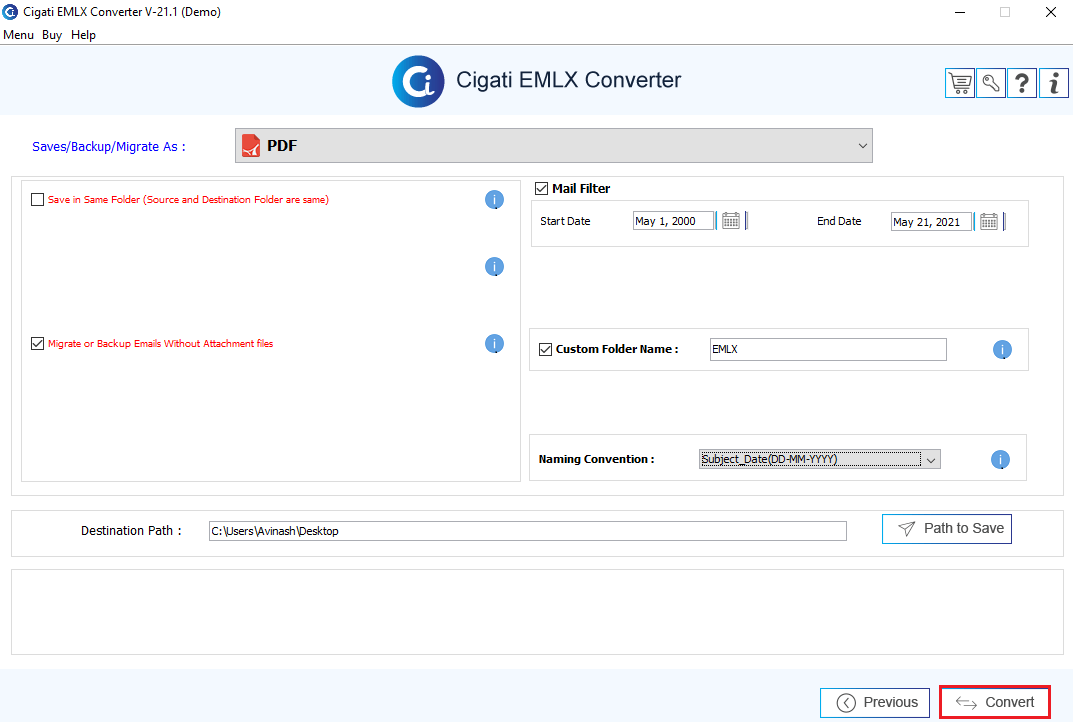Open the license key activation icon

point(991,83)
